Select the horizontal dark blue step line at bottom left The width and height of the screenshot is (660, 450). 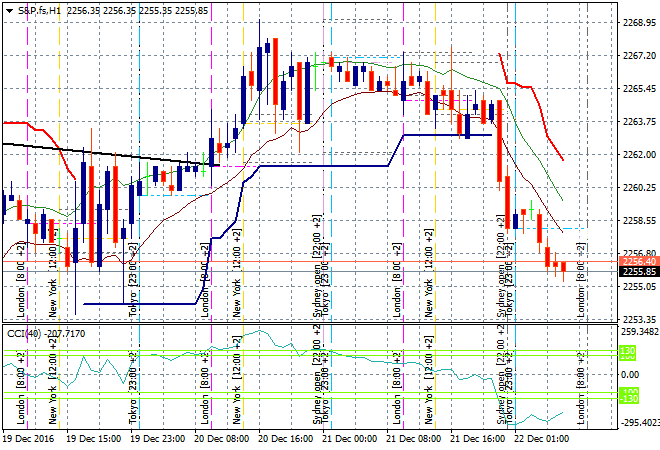click(x=140, y=303)
